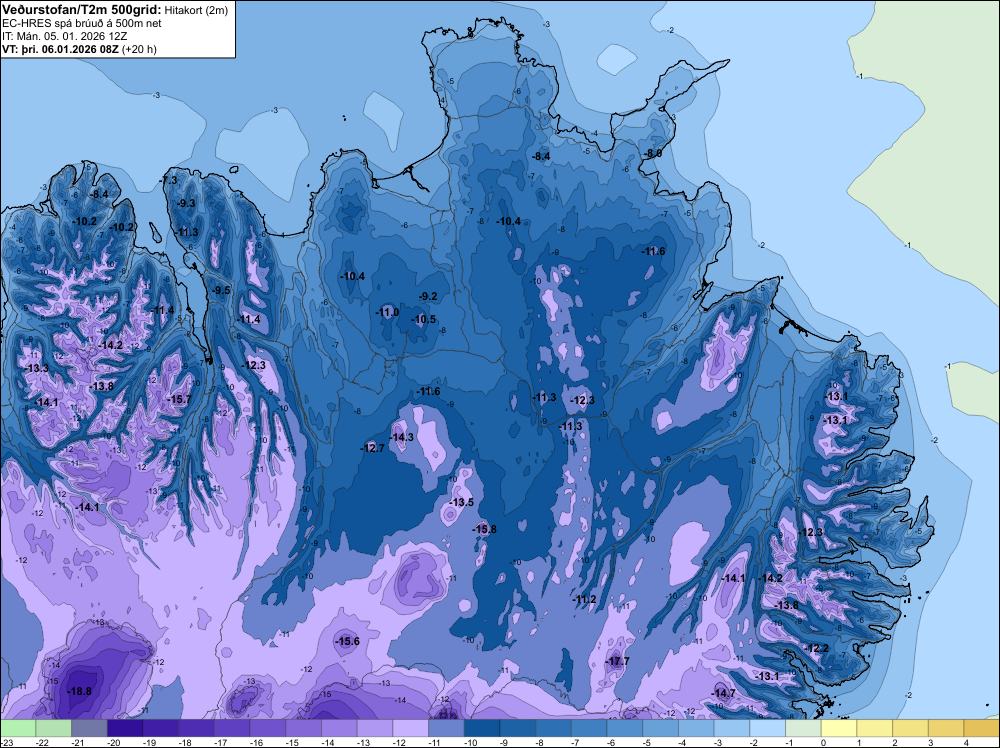Click the '(+20 h)' forecast offset text
Screen dimensions: 1000x748
coord(138,48)
